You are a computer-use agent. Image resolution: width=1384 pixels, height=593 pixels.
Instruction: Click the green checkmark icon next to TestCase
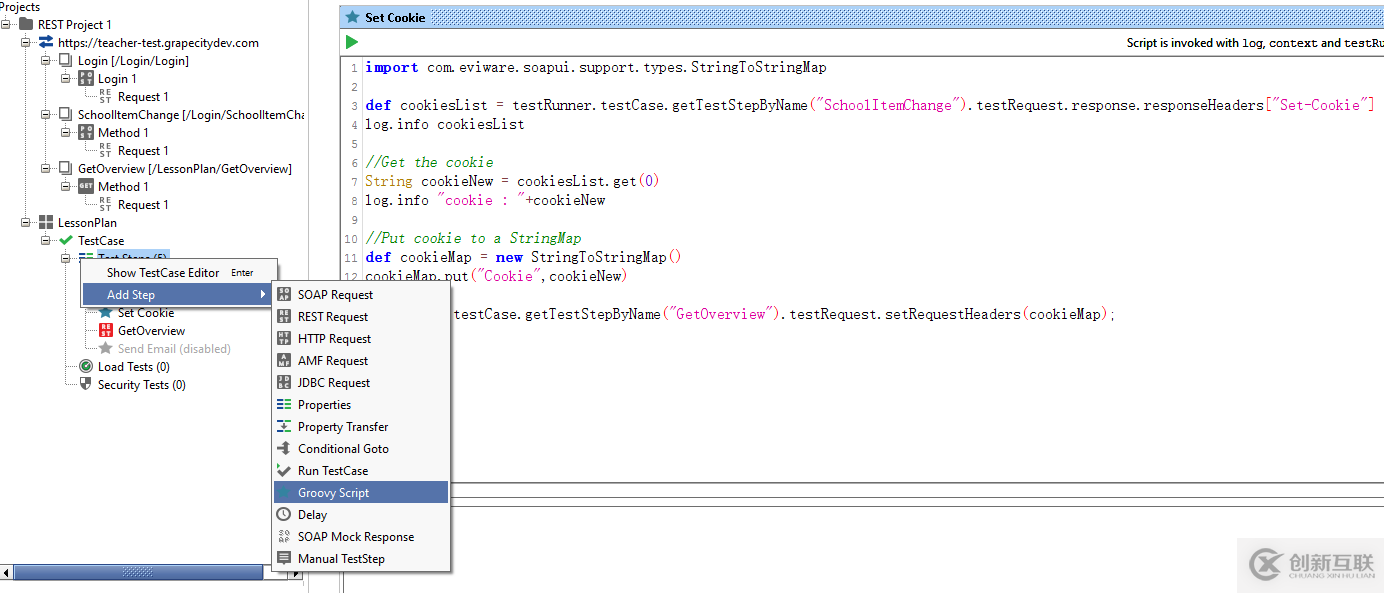[66, 240]
